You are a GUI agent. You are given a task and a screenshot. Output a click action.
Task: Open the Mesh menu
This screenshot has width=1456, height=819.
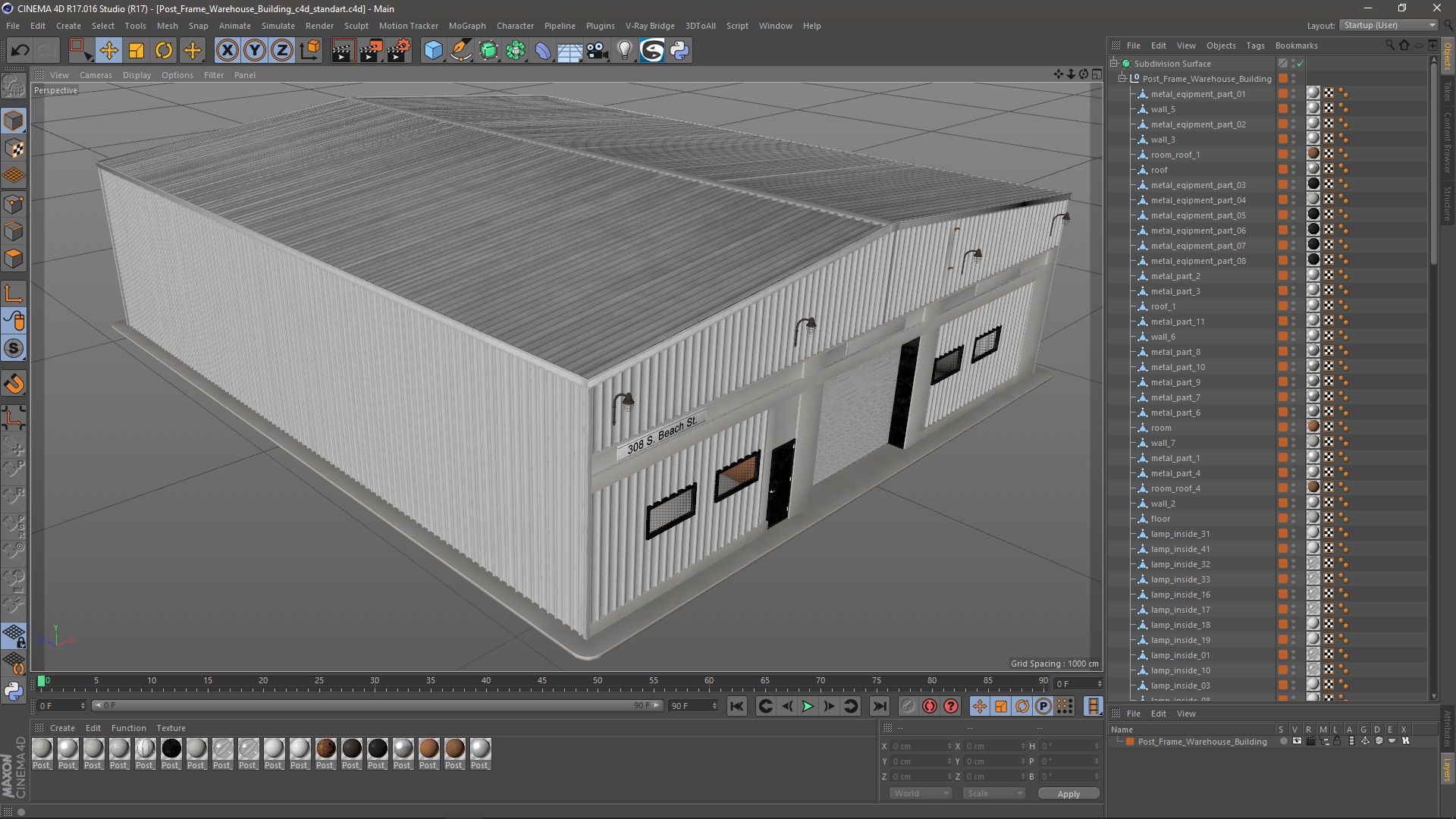pyautogui.click(x=167, y=26)
